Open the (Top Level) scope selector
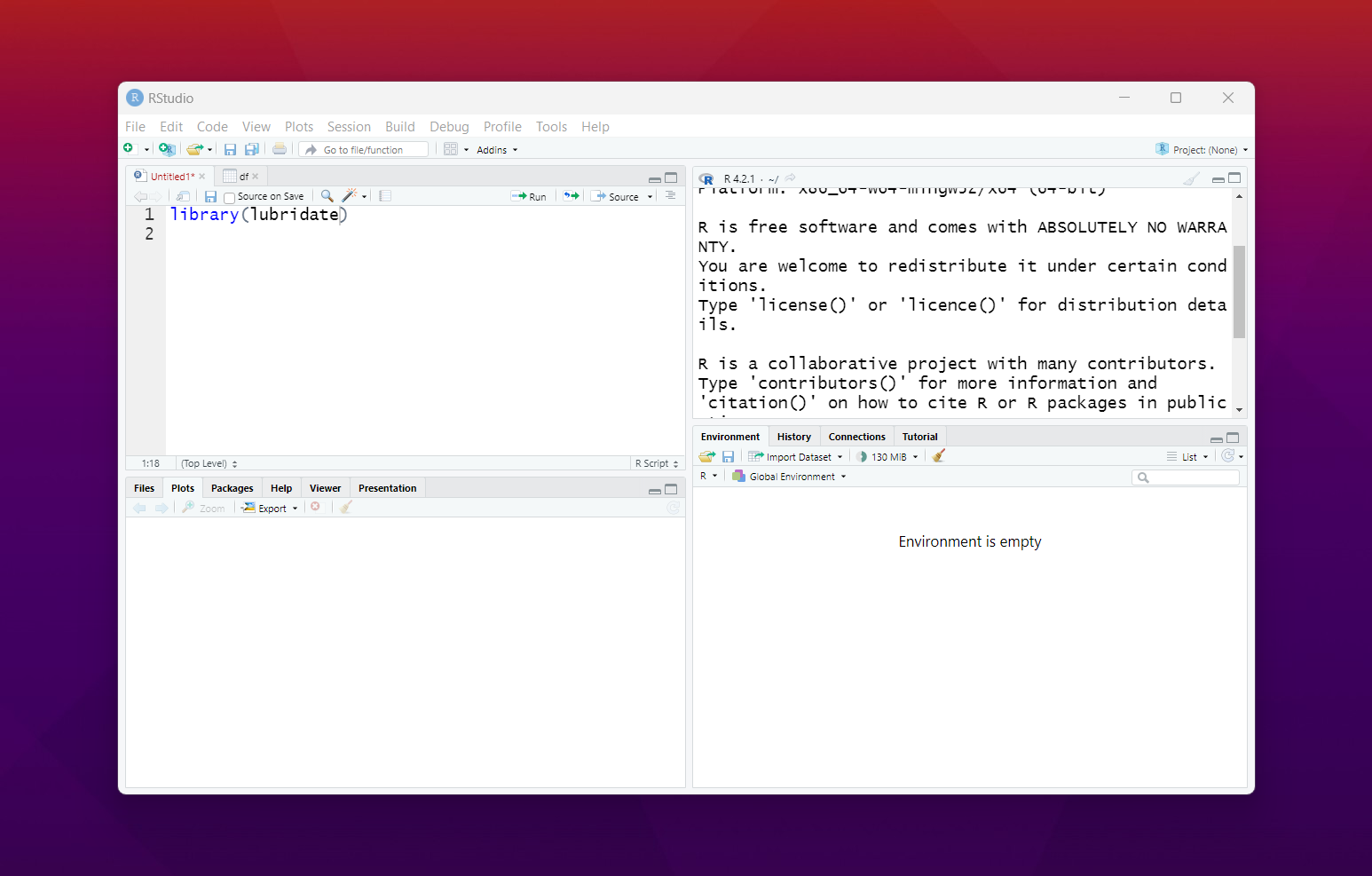The height and width of the screenshot is (876, 1372). click(x=209, y=463)
